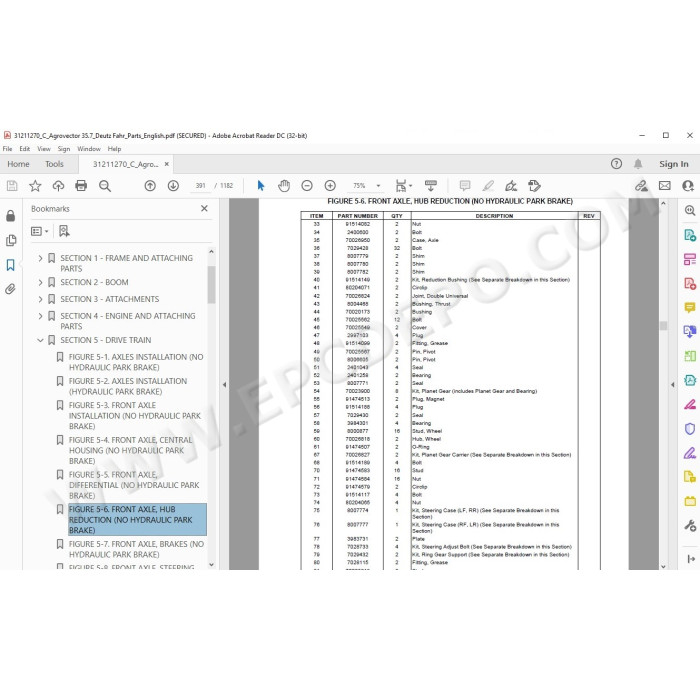
Task: Open Figure 5-5 Differential bookmark
Action: 134,485
